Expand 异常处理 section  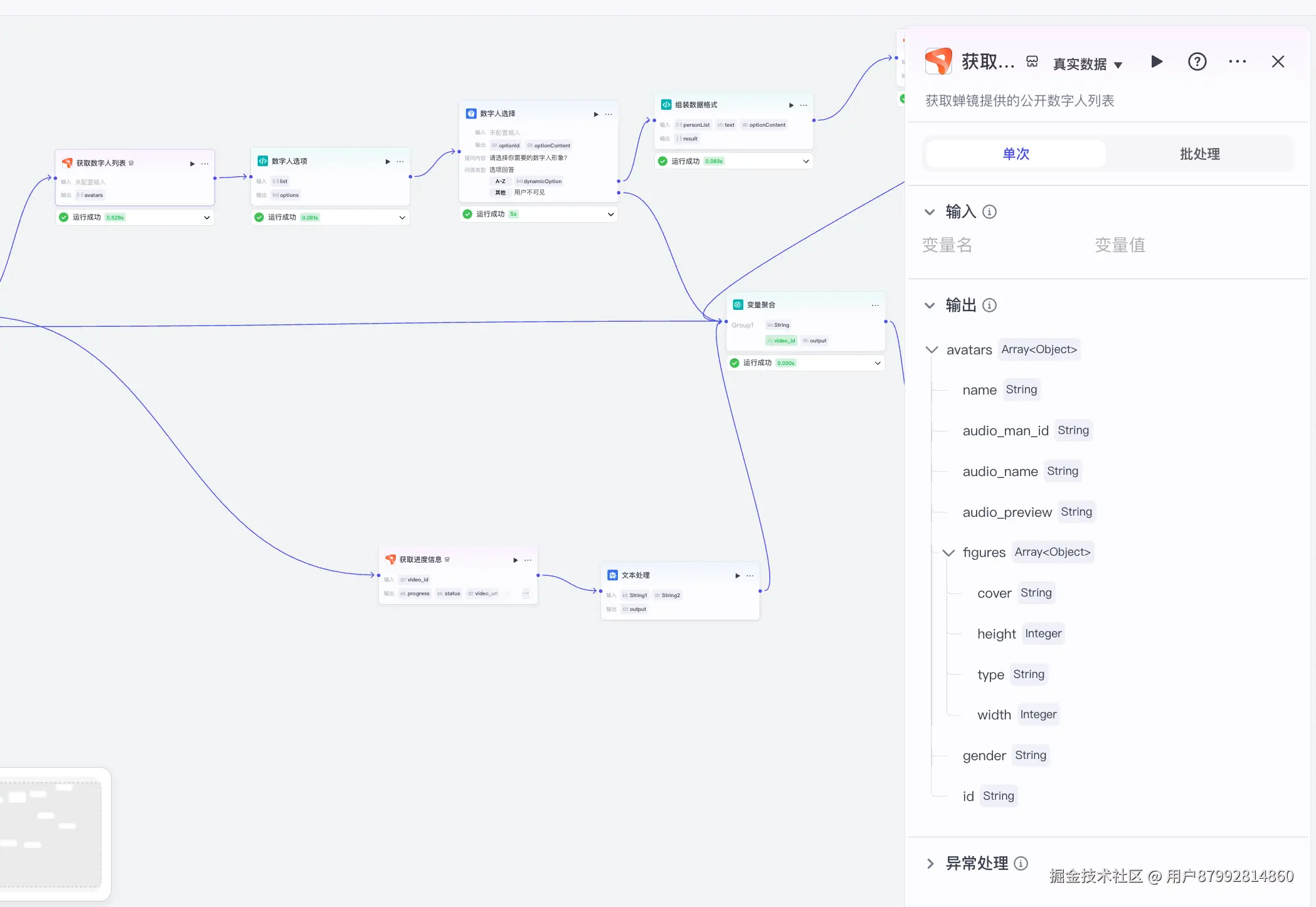(930, 864)
